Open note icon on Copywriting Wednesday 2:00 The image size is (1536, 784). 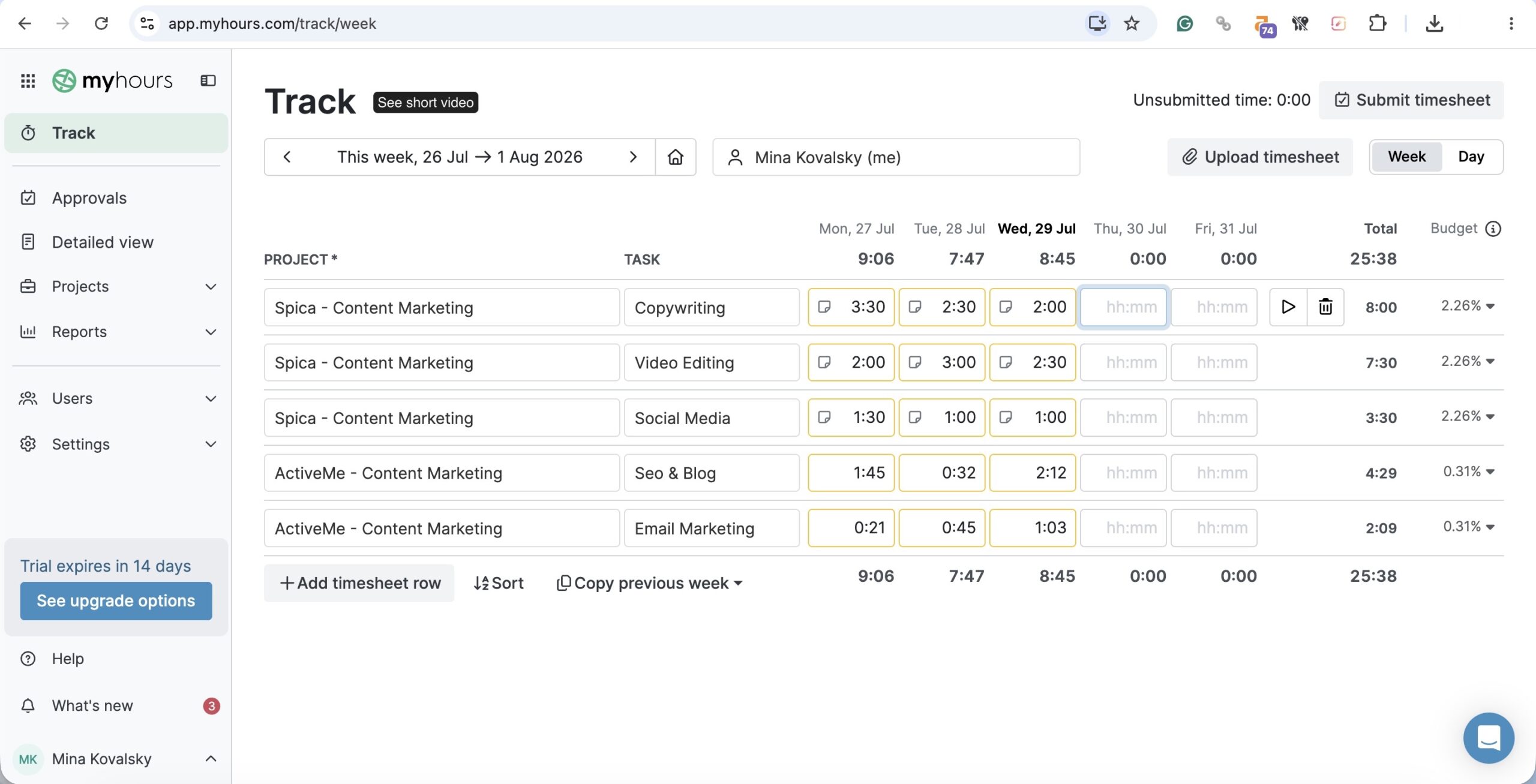point(1006,307)
